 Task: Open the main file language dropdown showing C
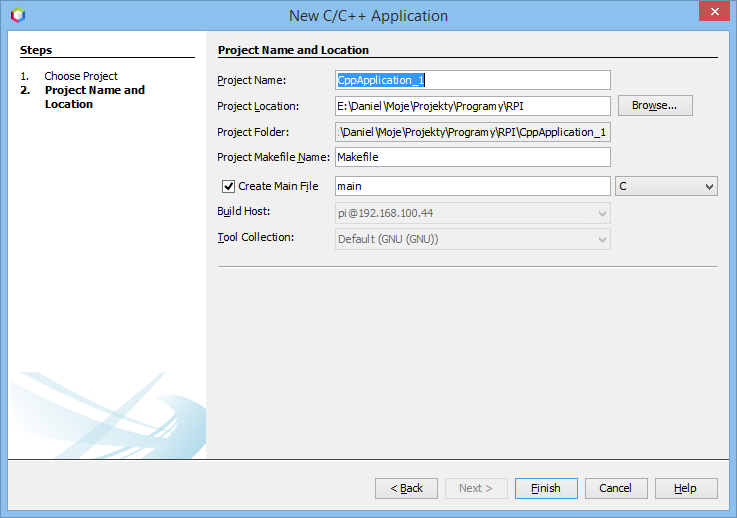pos(666,186)
